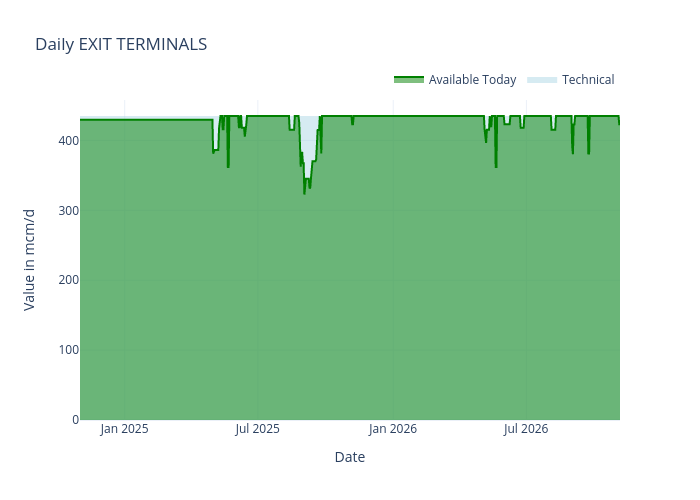This screenshot has width=700, height=500.
Task: Click the sharp dip before Jul 2025
Action: 228,165
